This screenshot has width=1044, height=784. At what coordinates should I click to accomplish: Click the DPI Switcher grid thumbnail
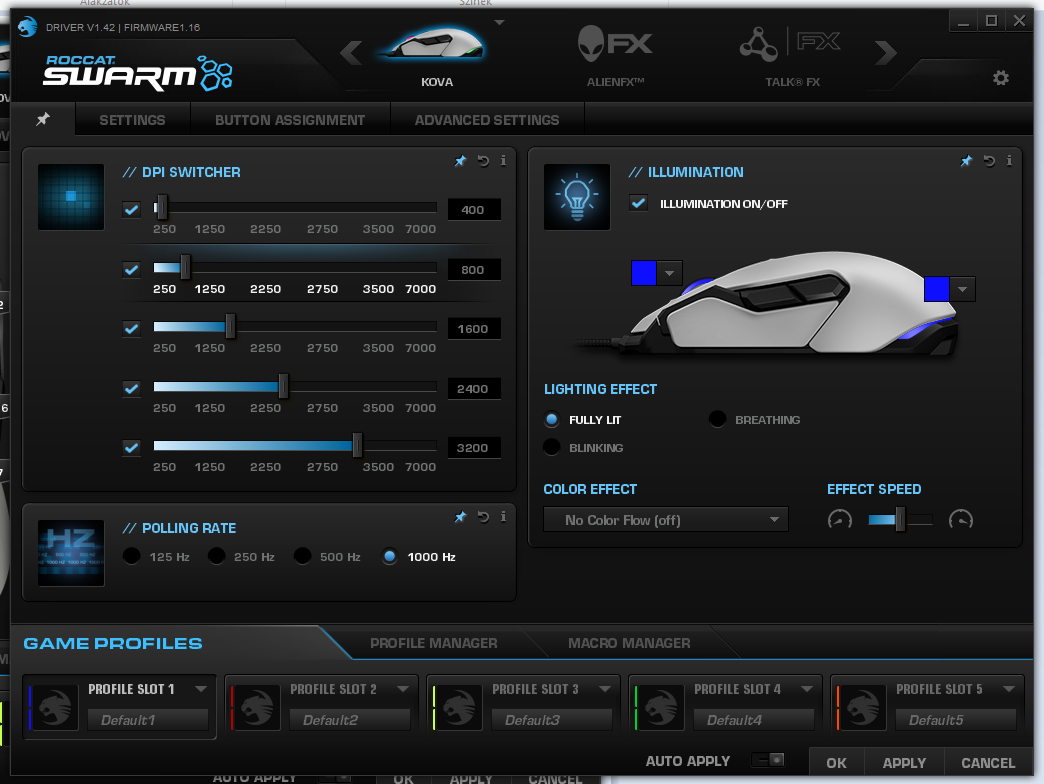click(x=71, y=197)
